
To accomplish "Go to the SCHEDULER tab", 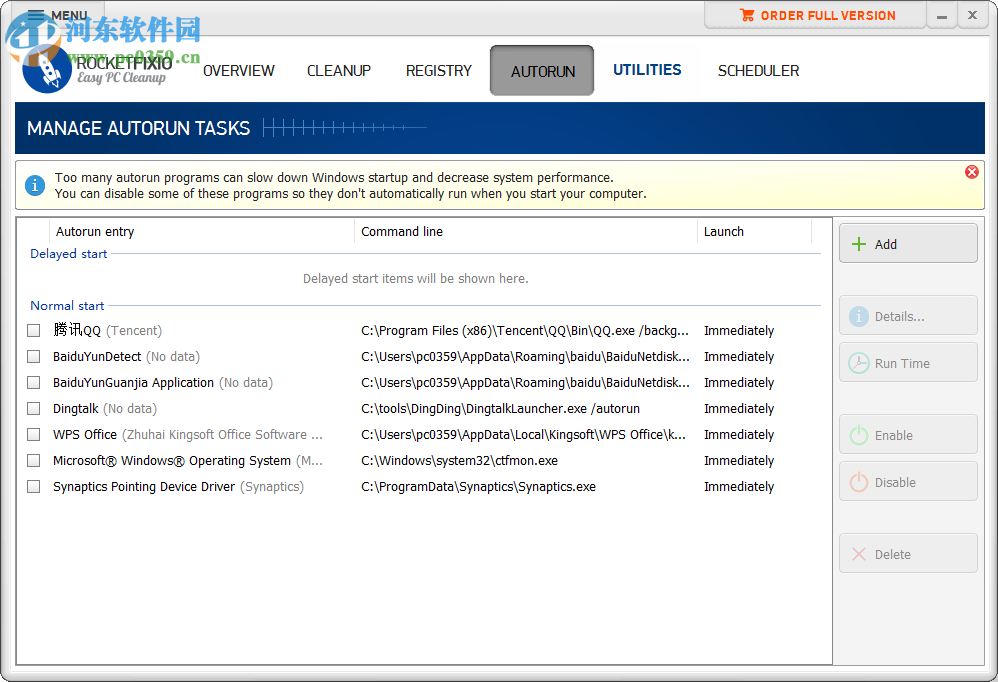I will [758, 71].
